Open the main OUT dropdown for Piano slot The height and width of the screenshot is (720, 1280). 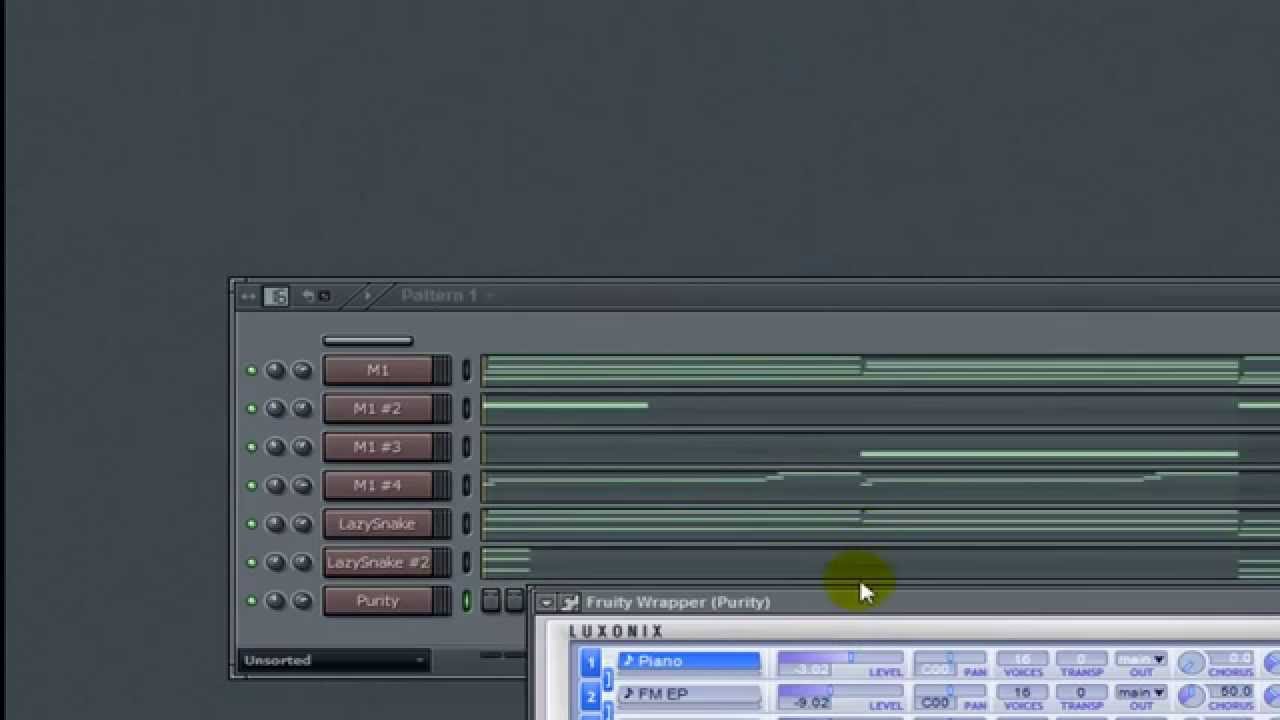[1141, 660]
